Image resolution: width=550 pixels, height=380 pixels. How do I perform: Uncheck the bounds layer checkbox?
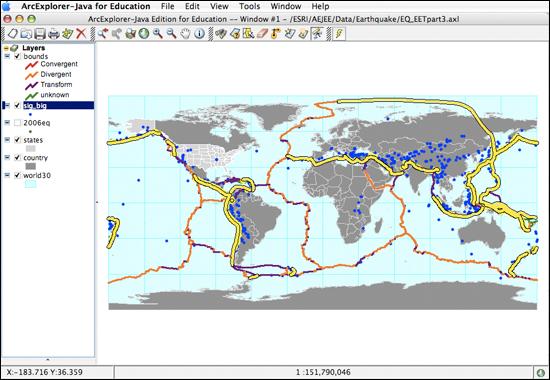click(17, 56)
